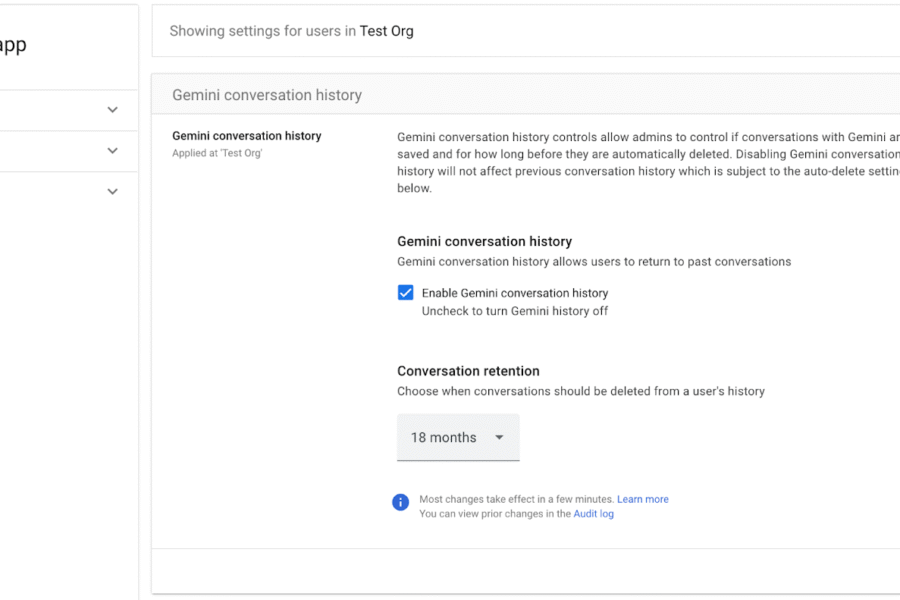View prior changes via the Audit log link
Viewport: 900px width, 600px height.
tap(593, 513)
